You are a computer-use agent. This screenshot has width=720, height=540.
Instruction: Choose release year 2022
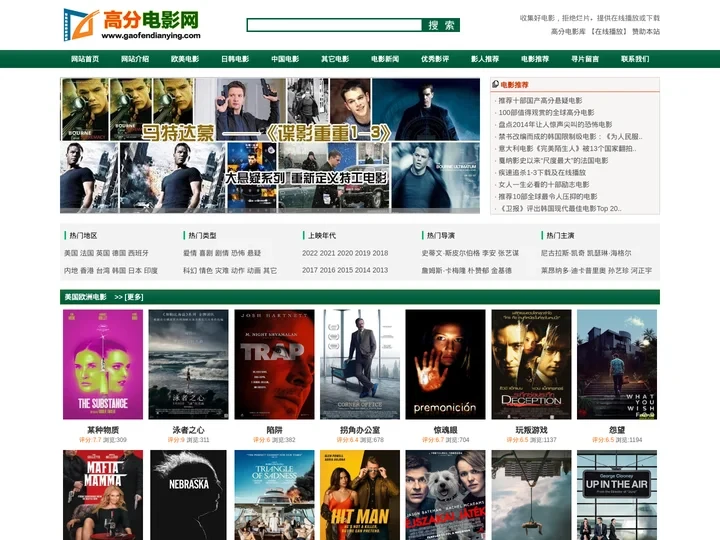point(310,253)
